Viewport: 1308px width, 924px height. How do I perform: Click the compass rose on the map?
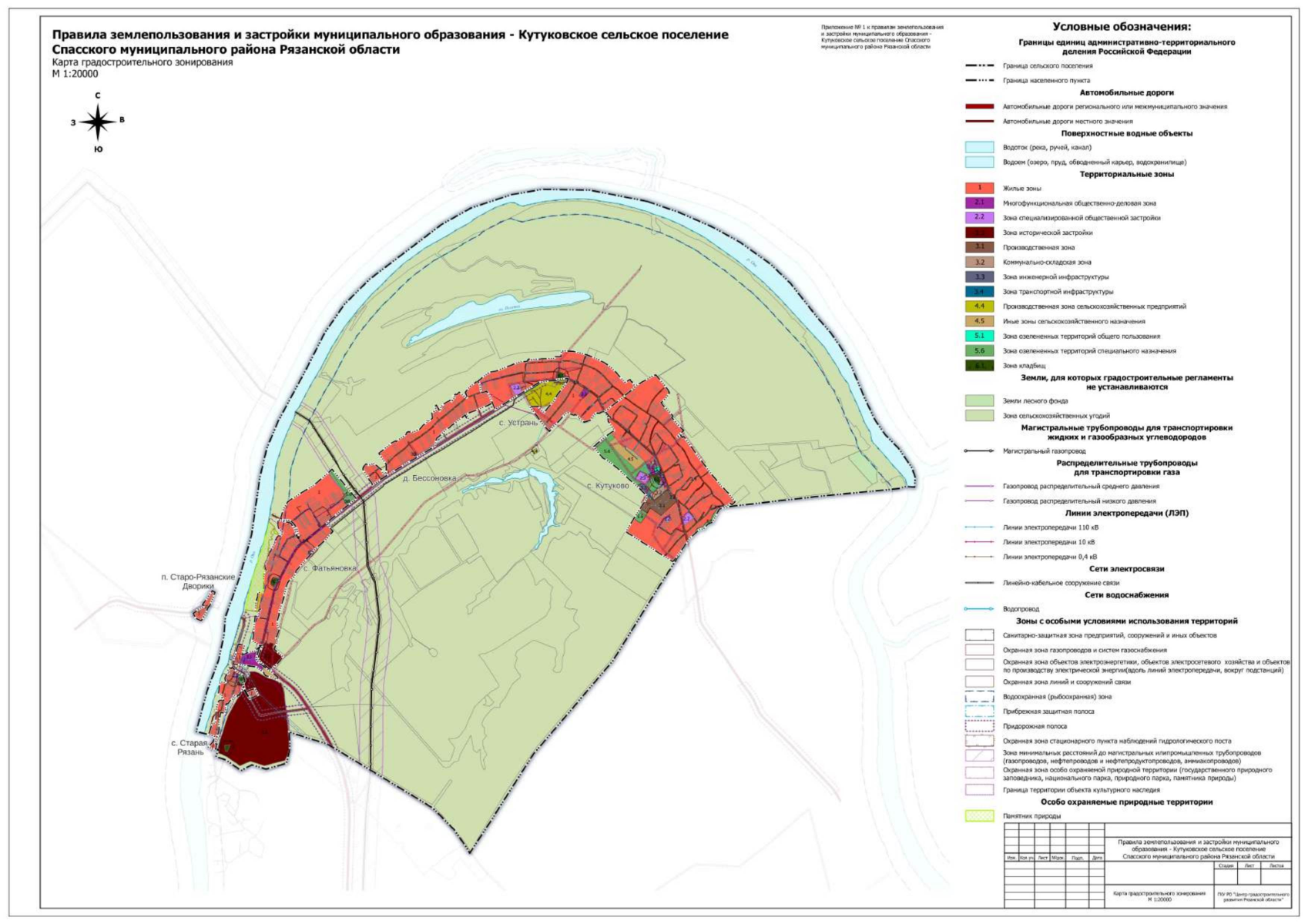[98, 122]
